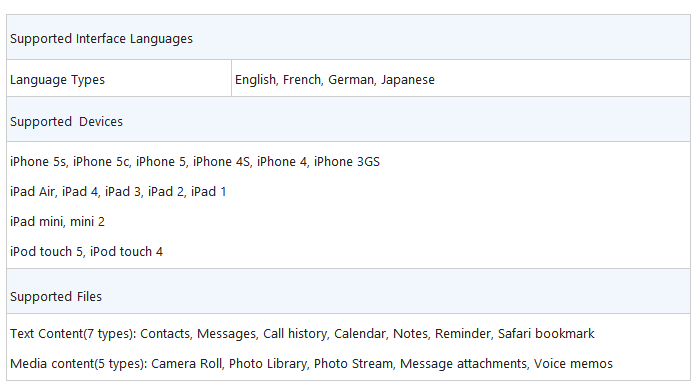This screenshot has height=390, width=699.
Task: Click the Camera Roll text
Action: 186,364
